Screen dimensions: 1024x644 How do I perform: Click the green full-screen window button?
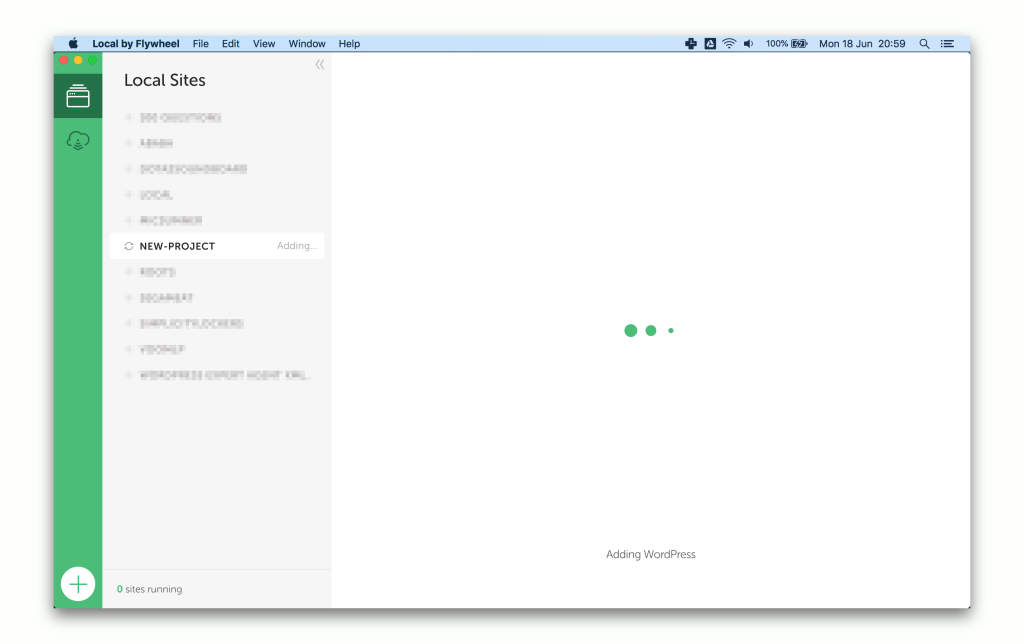click(93, 60)
